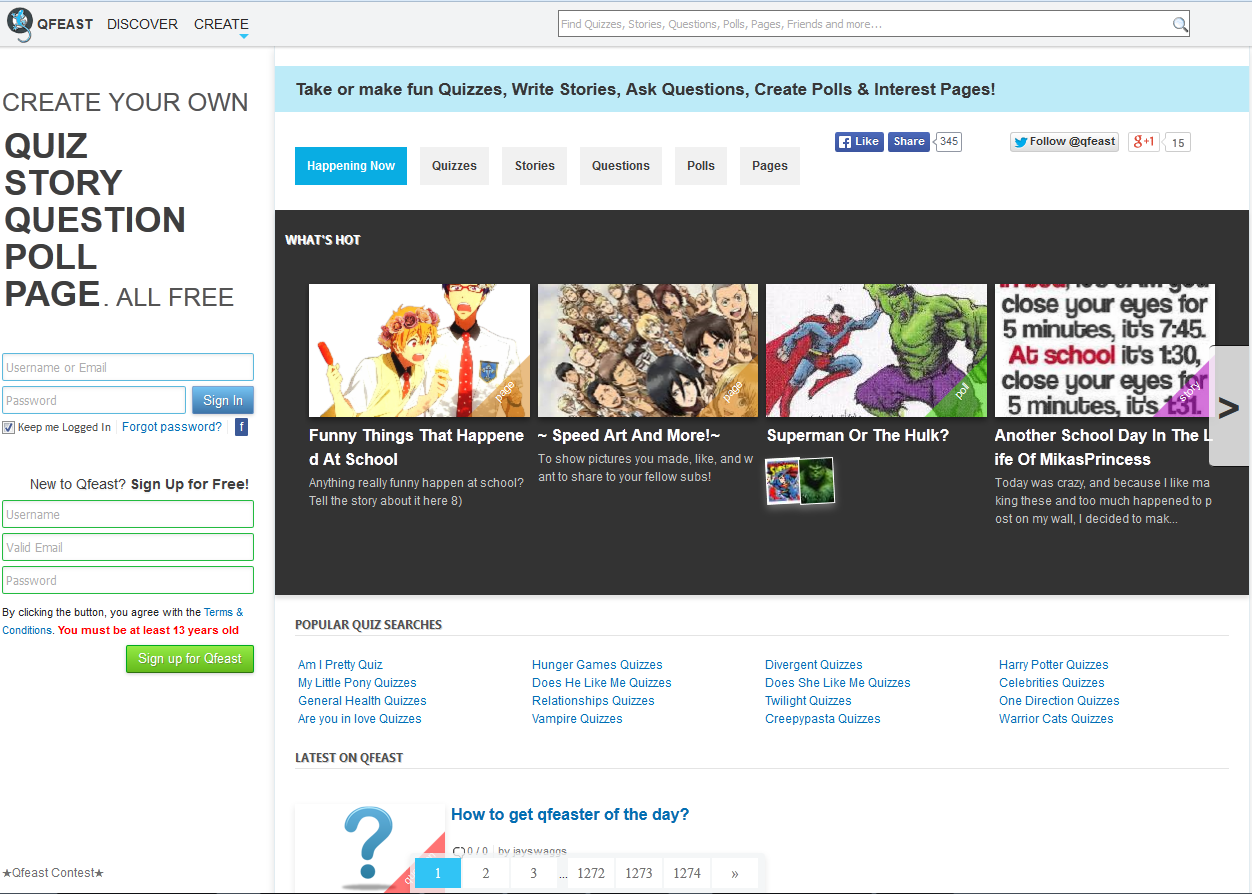This screenshot has height=894, width=1252.
Task: Toggle the Keep me Logged In checkbox
Action: click(9, 428)
